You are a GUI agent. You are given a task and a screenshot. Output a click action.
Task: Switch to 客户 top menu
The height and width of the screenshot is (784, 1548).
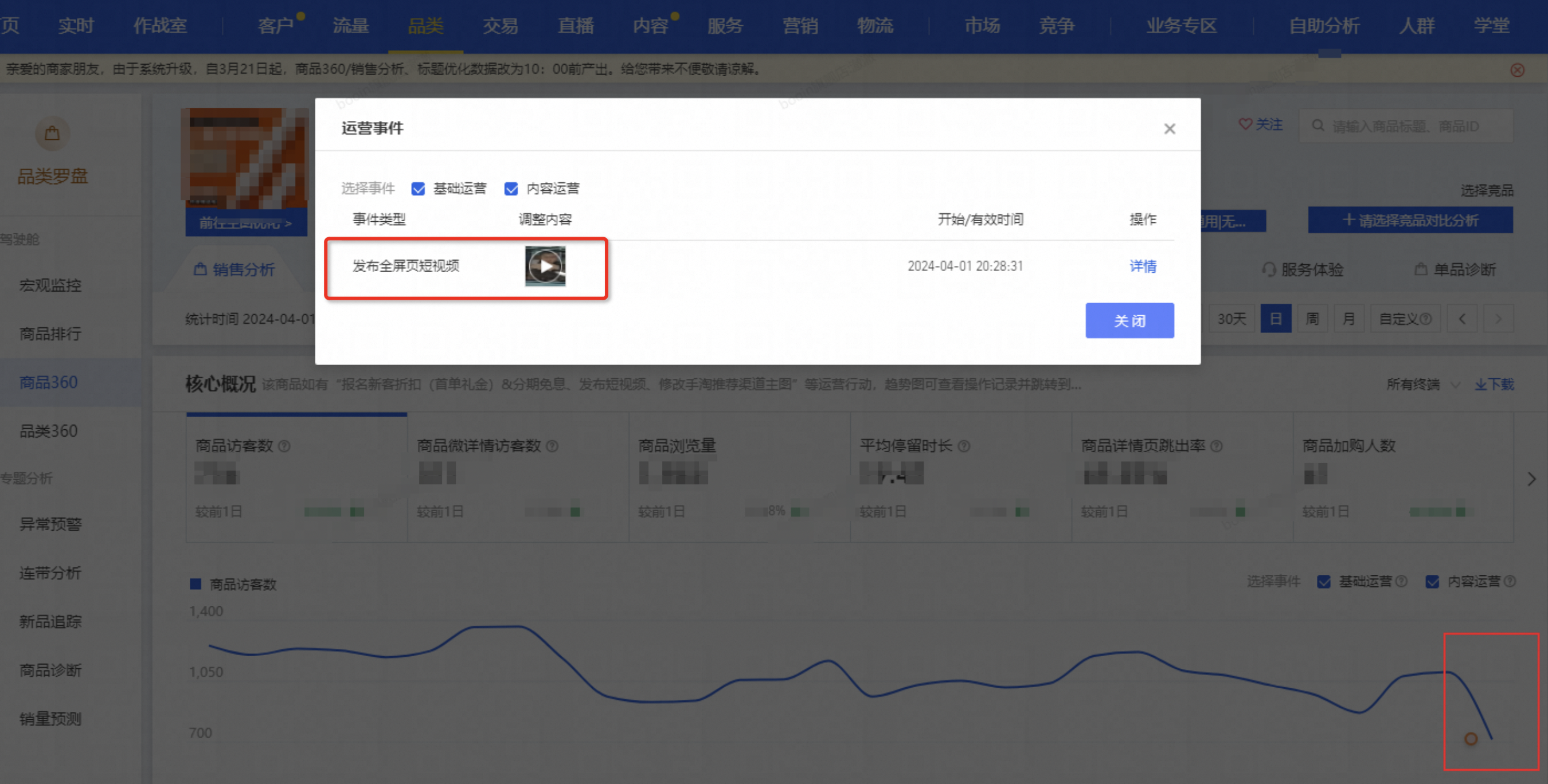[x=275, y=26]
